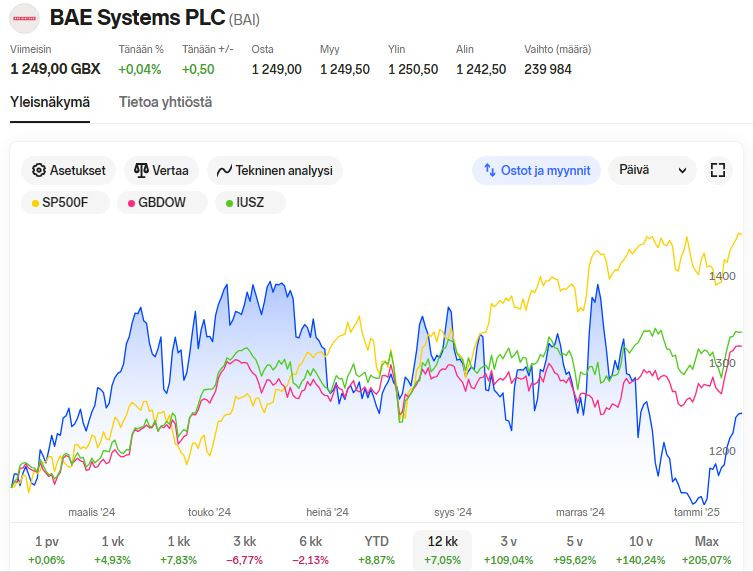Click the syys '24 date label

point(453,512)
